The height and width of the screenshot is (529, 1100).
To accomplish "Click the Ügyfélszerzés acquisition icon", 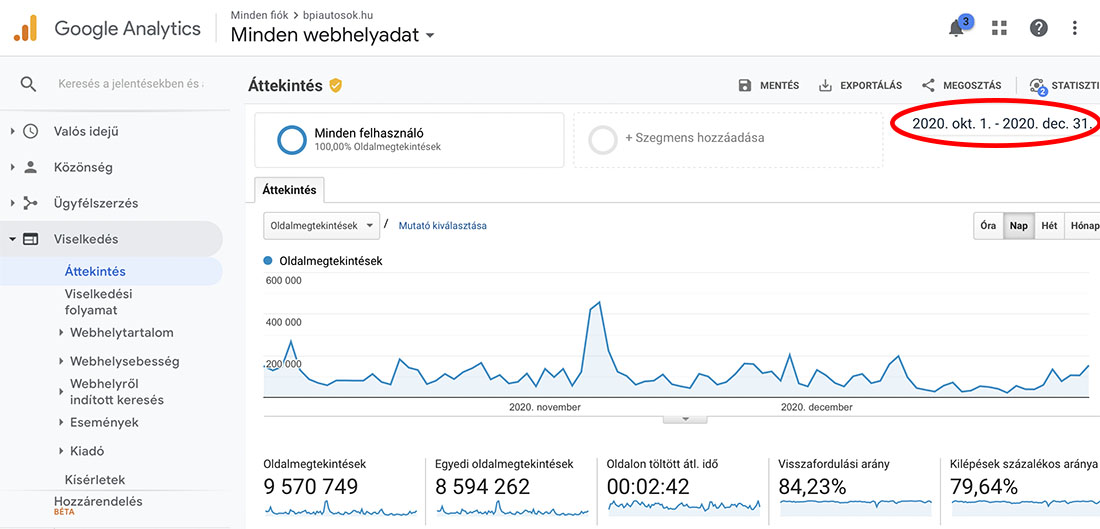I will click(x=30, y=203).
